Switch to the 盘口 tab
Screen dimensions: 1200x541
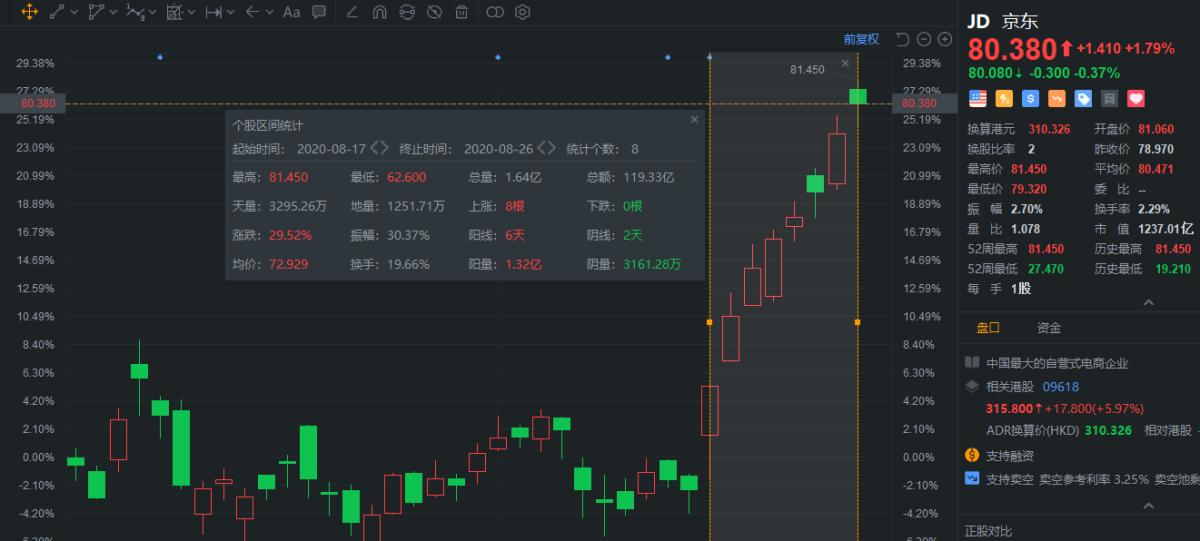(x=988, y=327)
